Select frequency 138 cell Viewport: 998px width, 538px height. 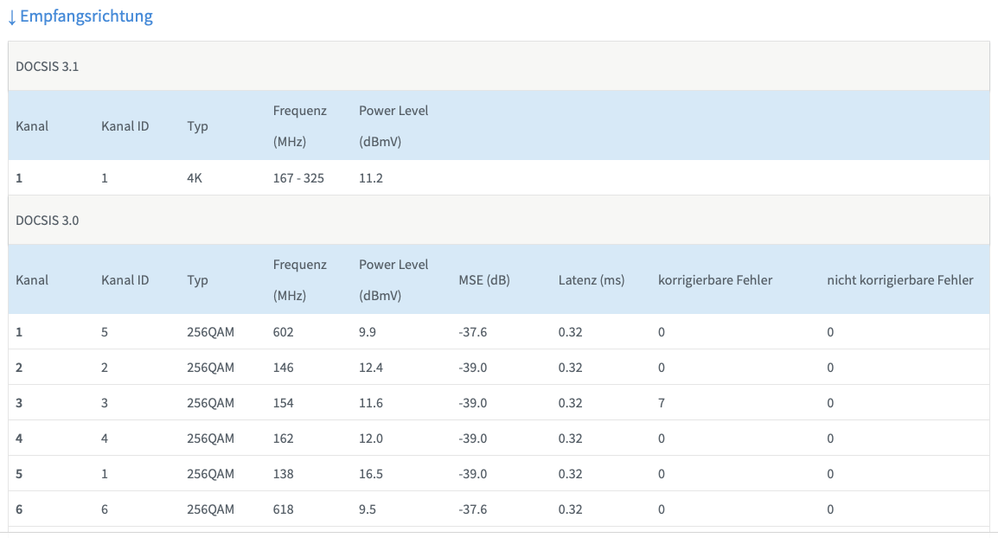click(283, 474)
